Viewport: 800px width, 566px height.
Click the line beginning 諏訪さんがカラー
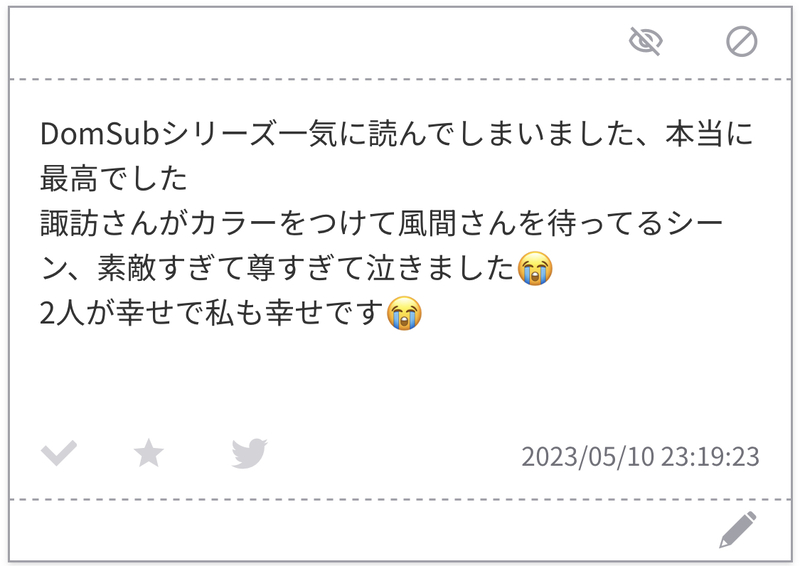pos(382,224)
